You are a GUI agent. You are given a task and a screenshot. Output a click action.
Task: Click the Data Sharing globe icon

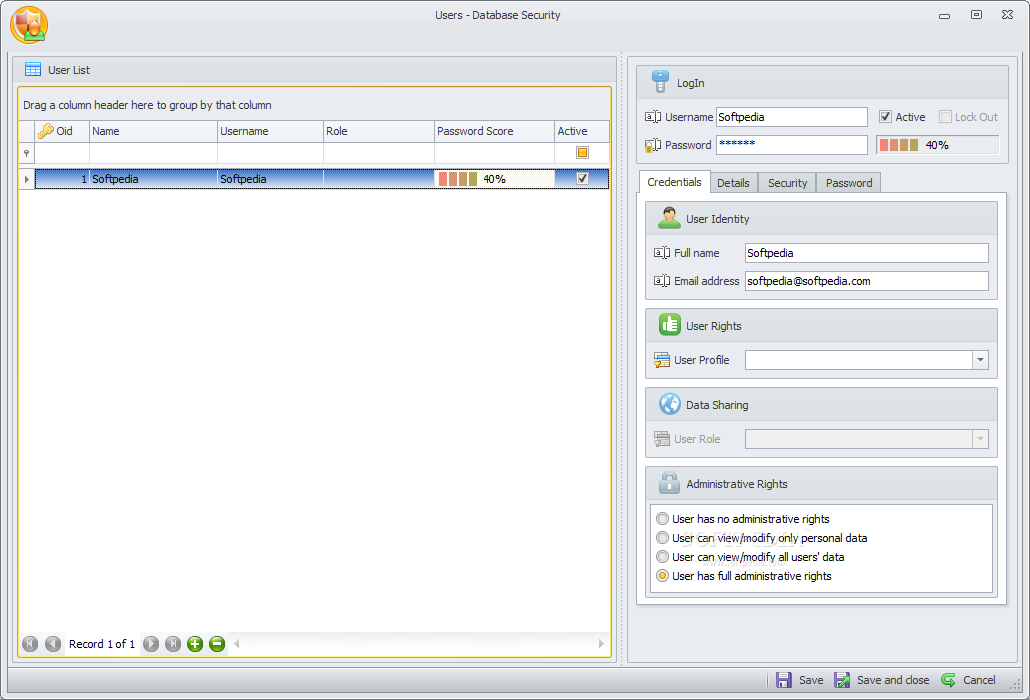669,404
